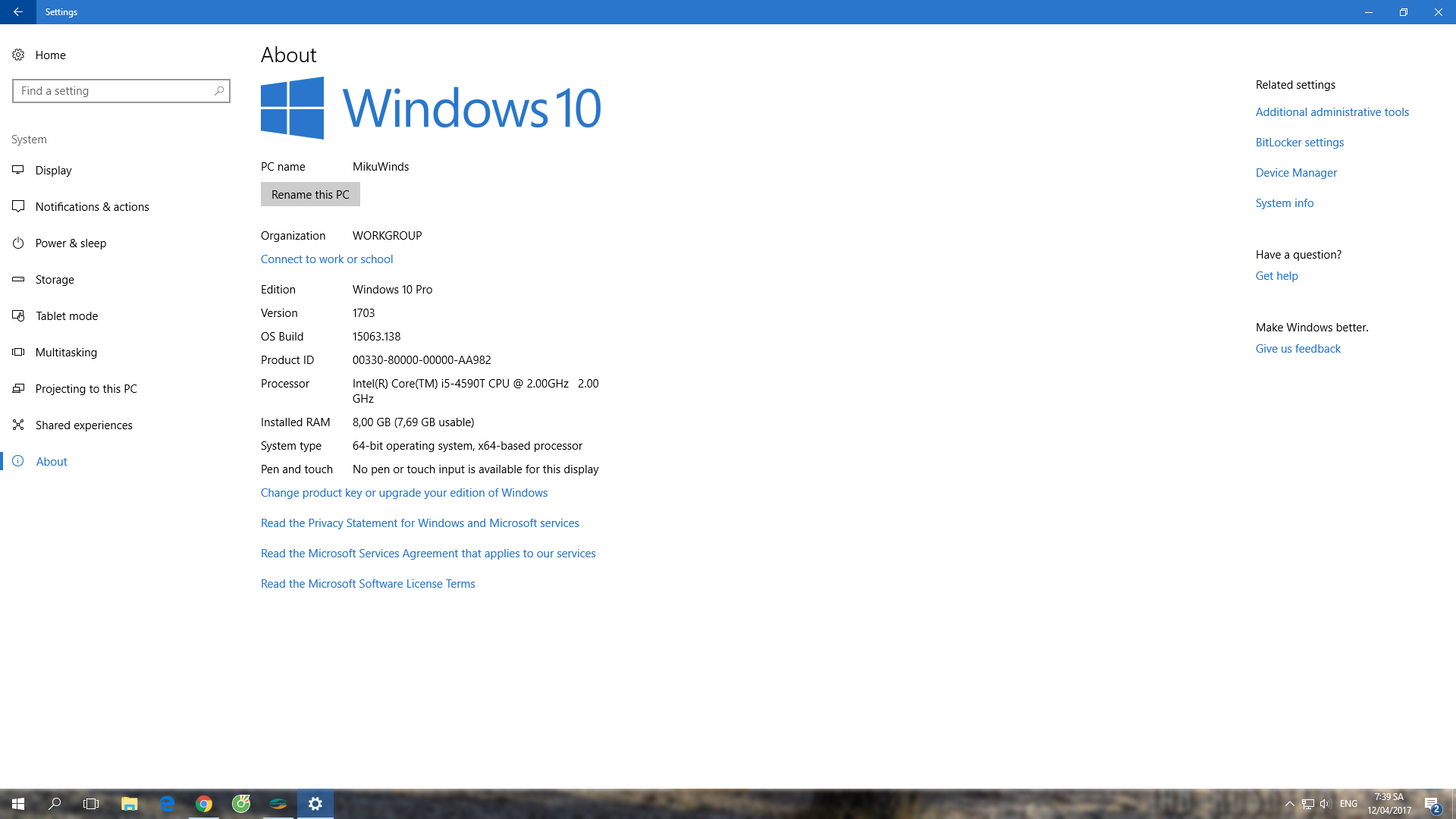Image resolution: width=1456 pixels, height=819 pixels.
Task: Click the taskbar search icon
Action: [x=55, y=804]
